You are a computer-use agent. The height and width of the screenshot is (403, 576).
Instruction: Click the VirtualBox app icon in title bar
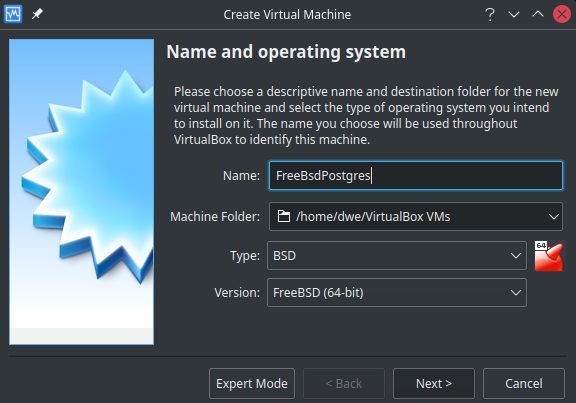pos(13,14)
